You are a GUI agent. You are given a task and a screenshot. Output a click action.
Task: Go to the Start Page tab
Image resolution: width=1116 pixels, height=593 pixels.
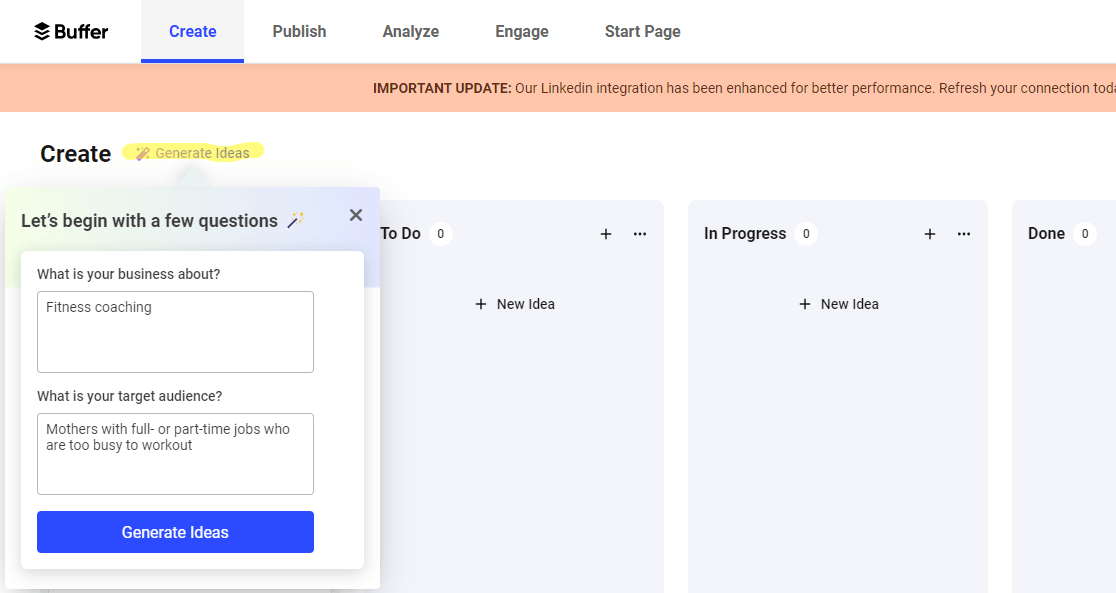click(x=642, y=31)
